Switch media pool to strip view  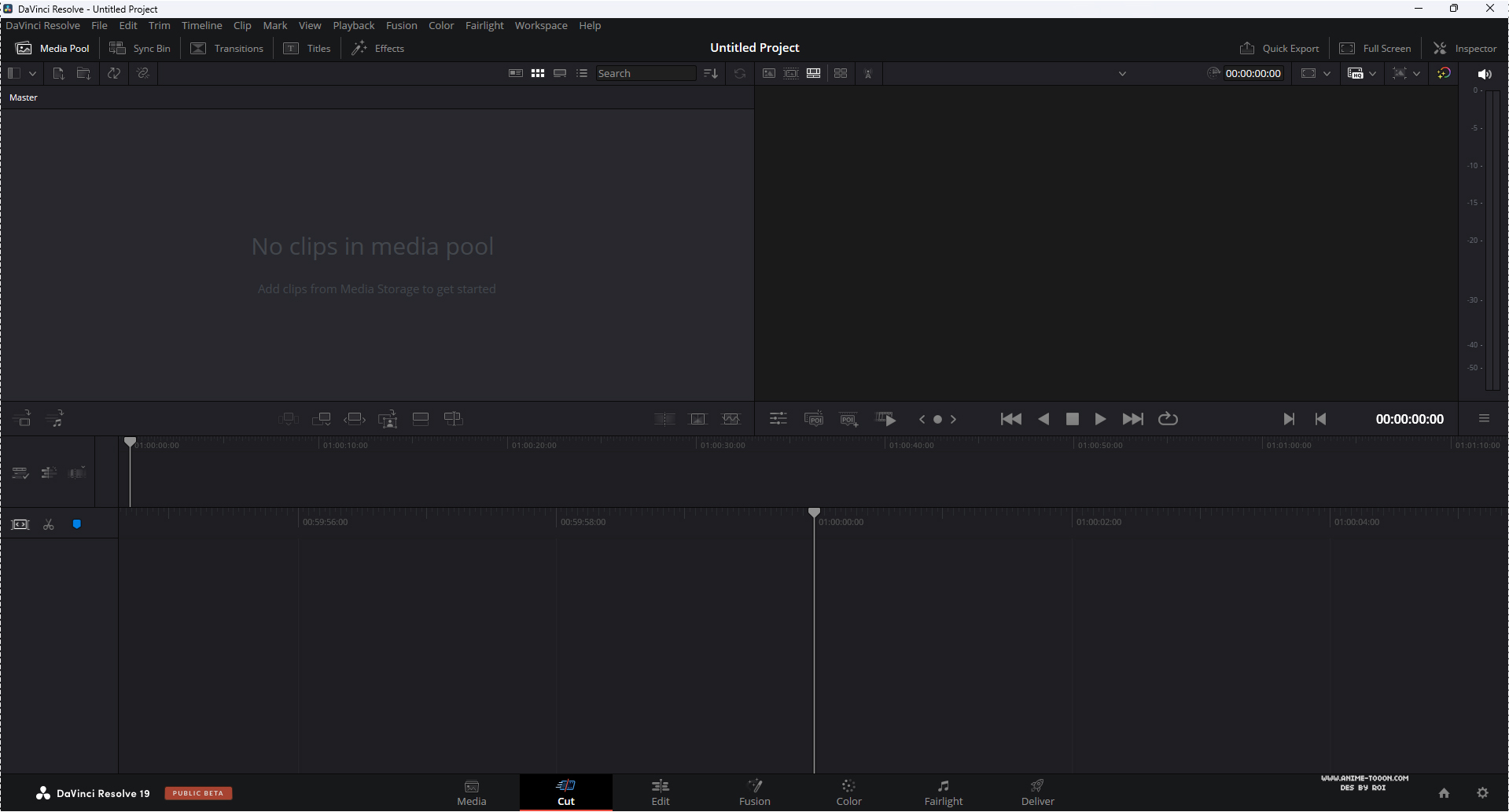tap(560, 73)
